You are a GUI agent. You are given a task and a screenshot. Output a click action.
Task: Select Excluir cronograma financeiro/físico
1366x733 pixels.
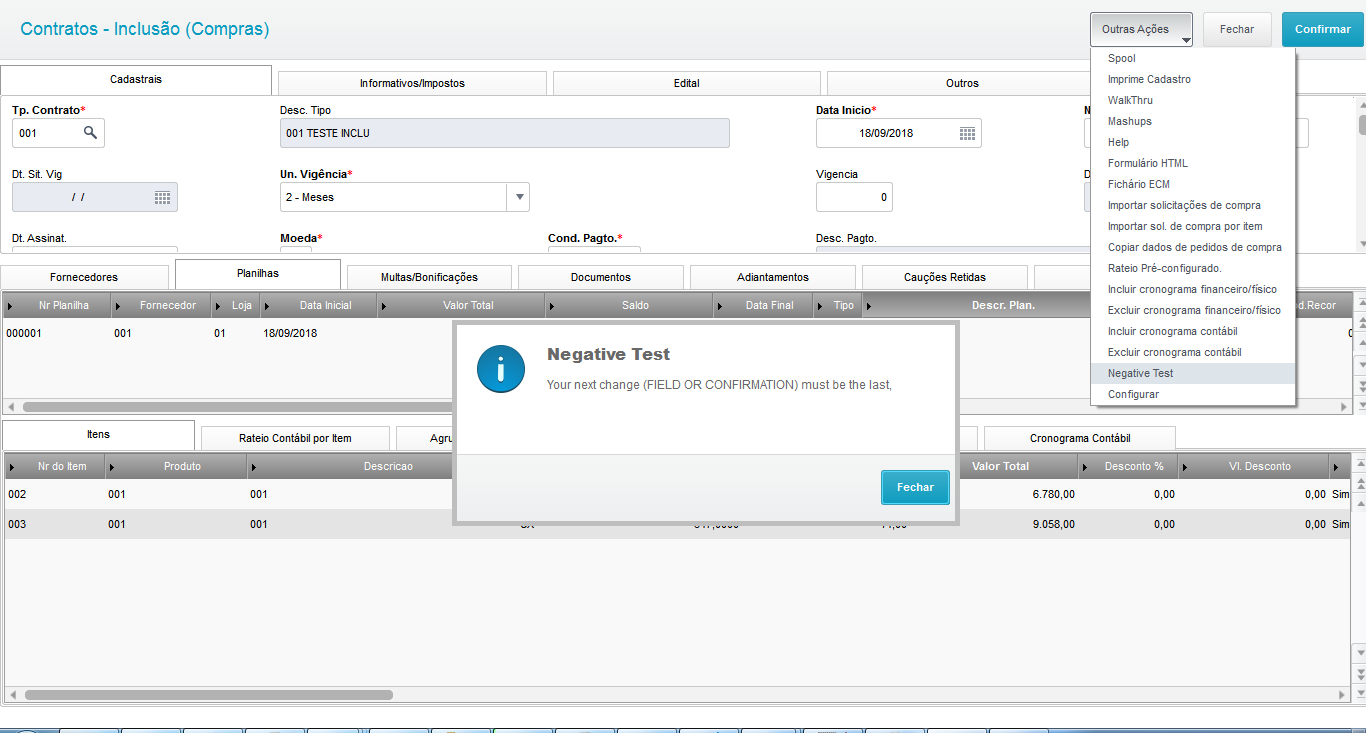point(1193,310)
